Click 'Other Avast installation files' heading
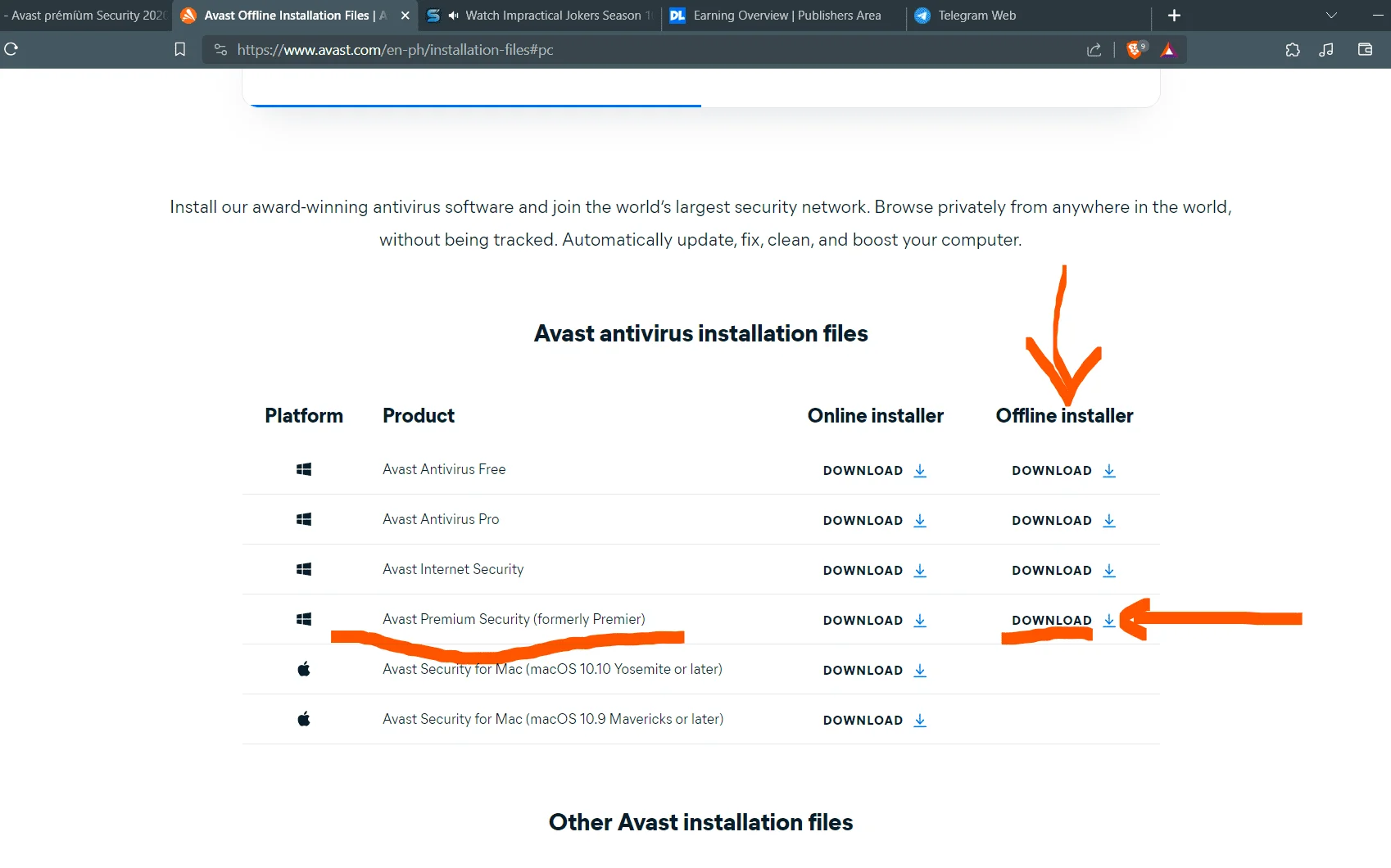 click(701, 822)
